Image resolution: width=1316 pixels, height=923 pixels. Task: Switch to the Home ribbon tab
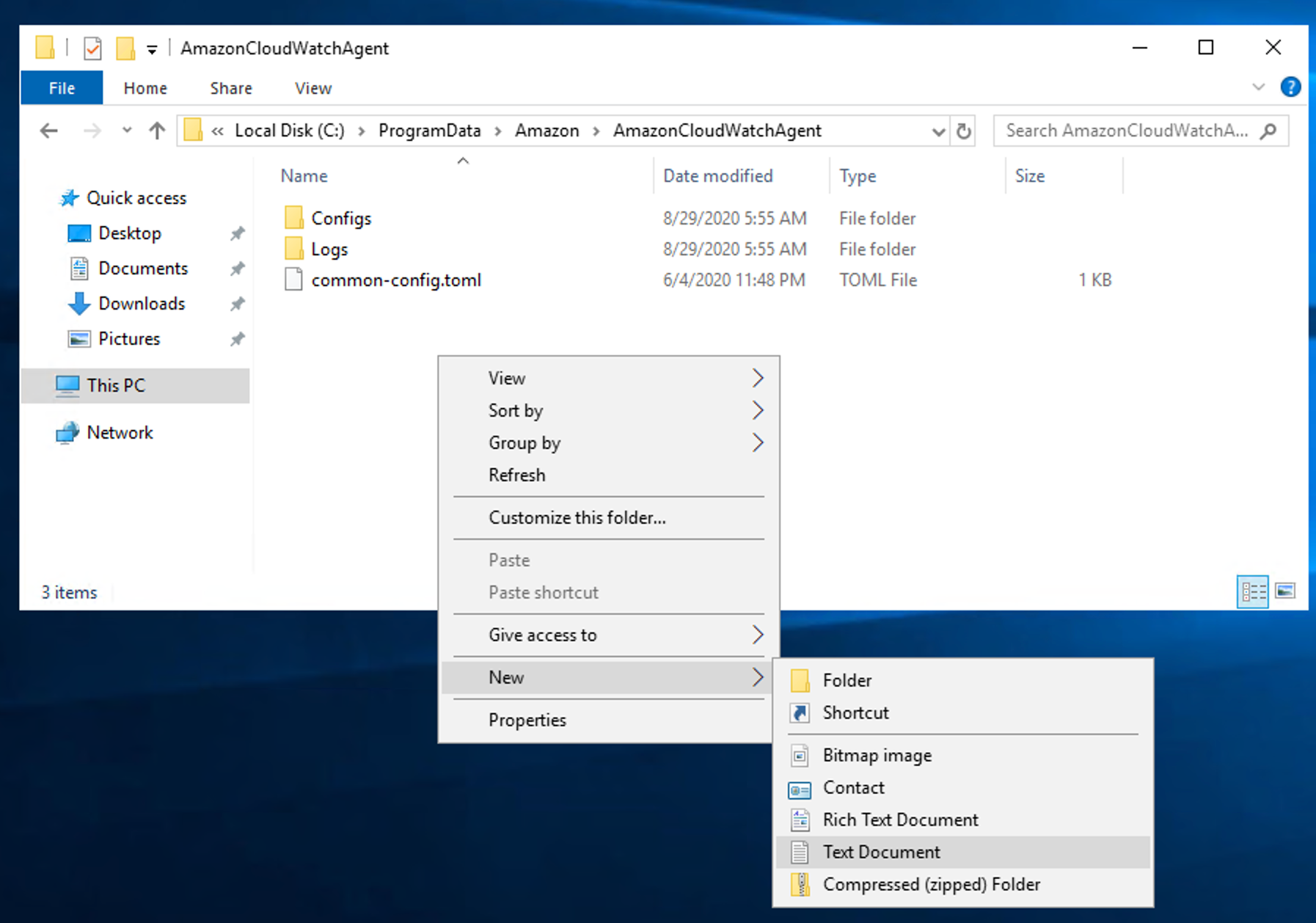(x=145, y=88)
